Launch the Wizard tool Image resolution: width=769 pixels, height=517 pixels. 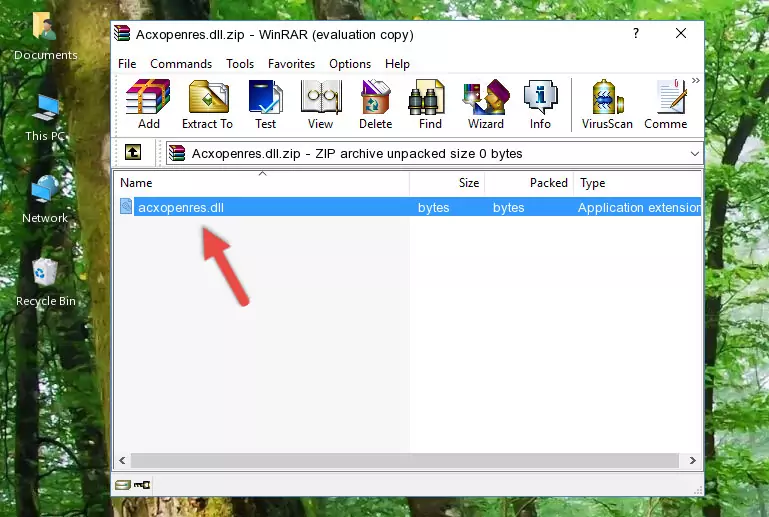pyautogui.click(x=486, y=104)
